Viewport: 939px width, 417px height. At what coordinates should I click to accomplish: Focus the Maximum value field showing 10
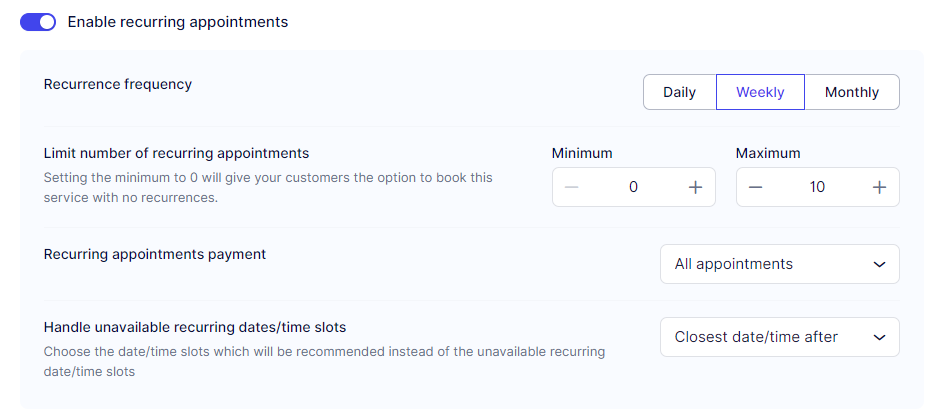tap(817, 187)
